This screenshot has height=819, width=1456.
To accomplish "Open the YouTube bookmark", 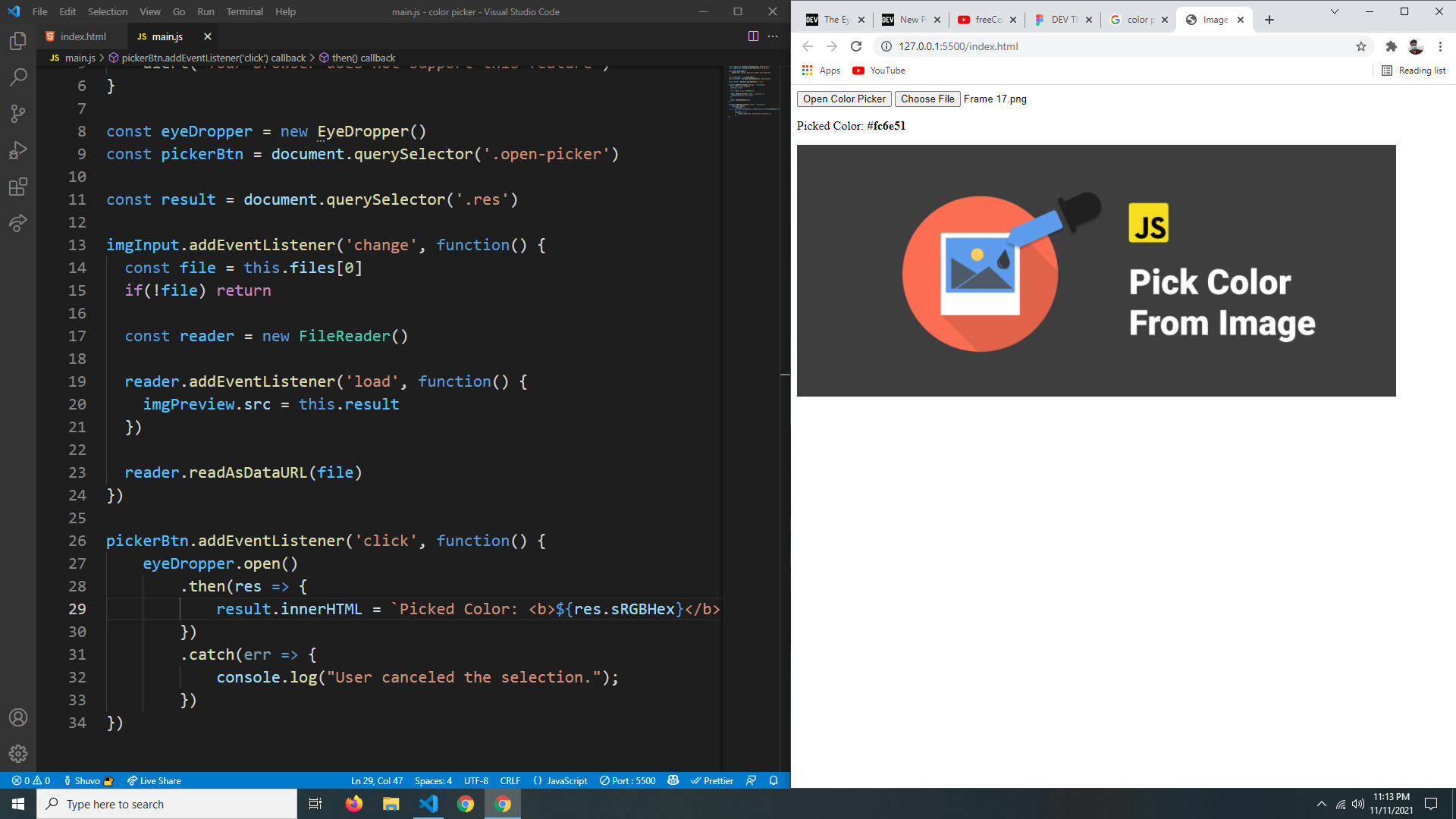I will 877,71.
